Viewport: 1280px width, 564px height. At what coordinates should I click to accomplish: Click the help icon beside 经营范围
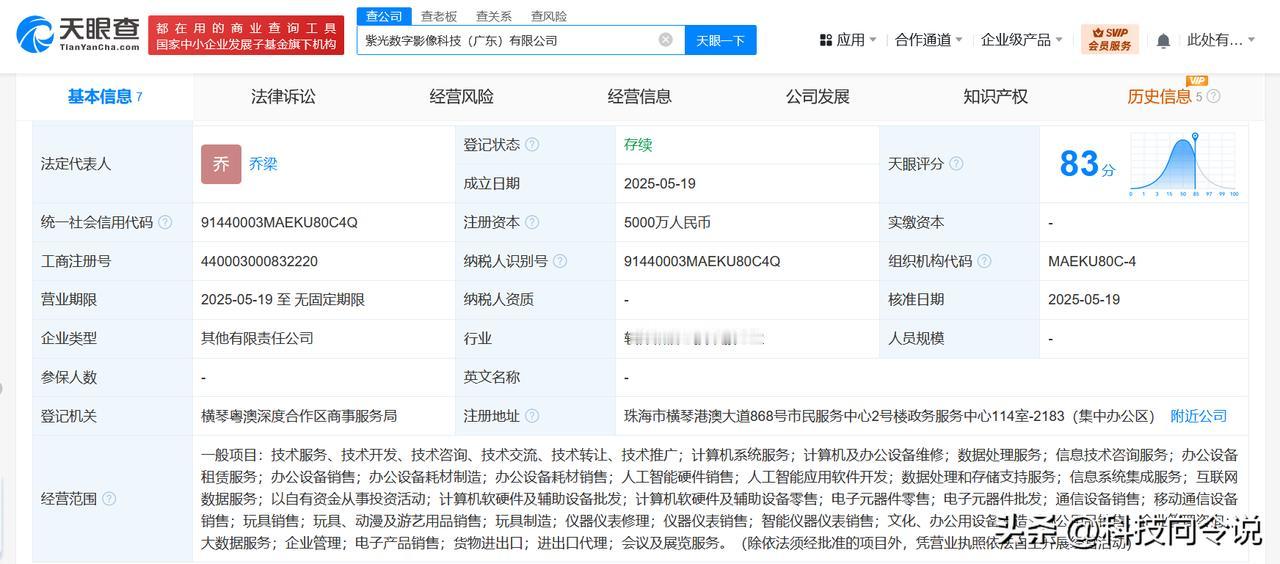109,498
